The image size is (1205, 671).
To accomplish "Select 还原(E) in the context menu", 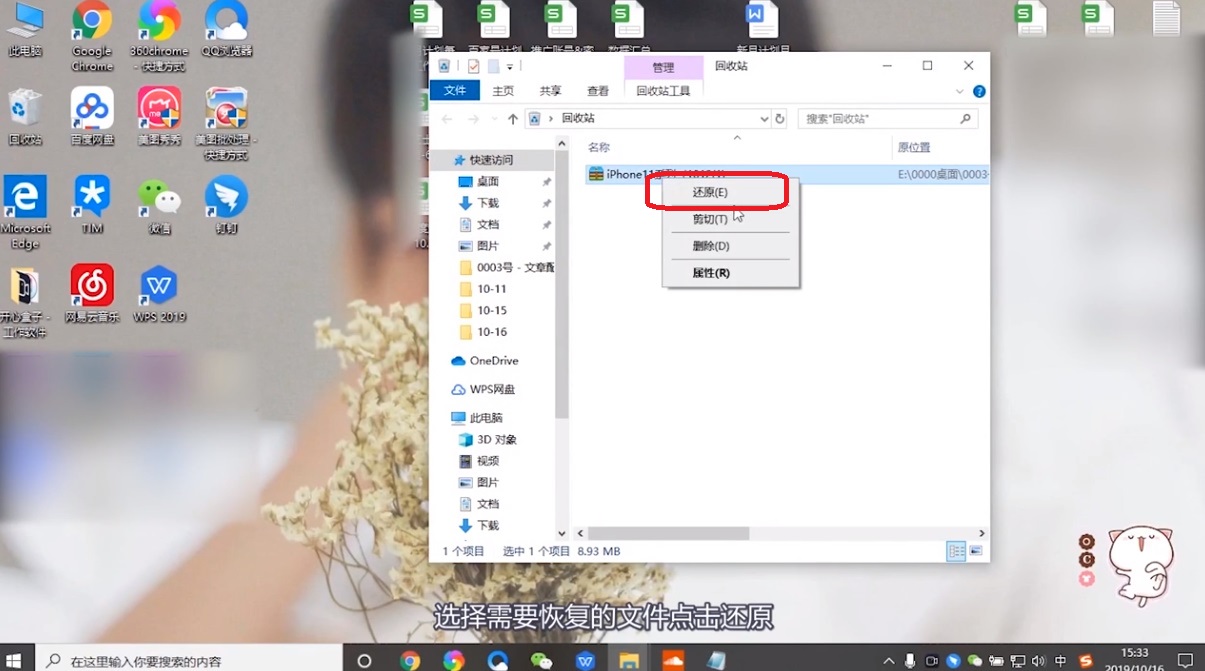I will (x=710, y=192).
